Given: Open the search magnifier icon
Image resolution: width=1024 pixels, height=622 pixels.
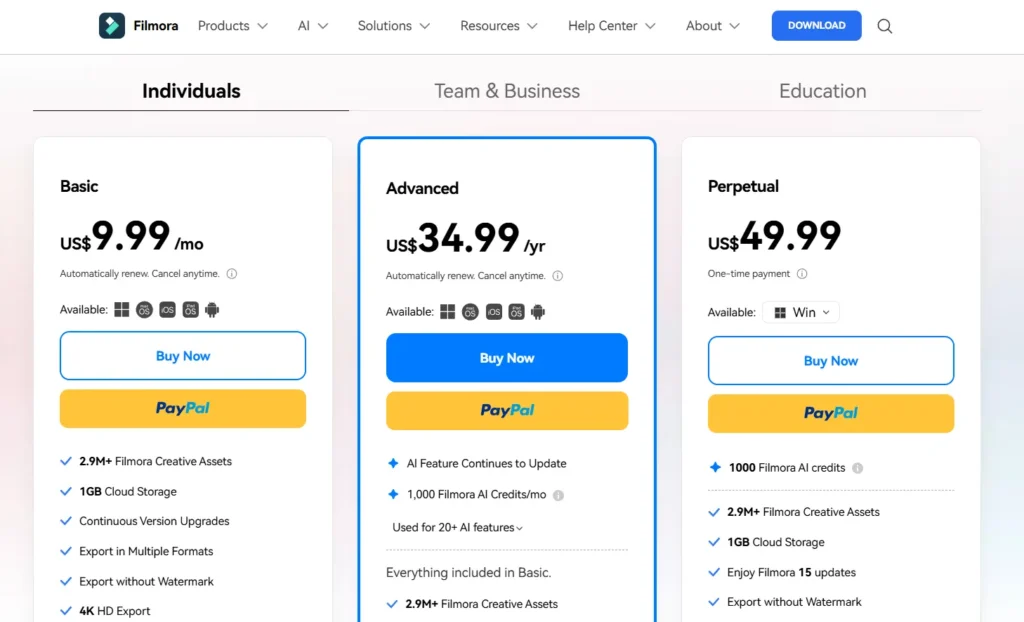Looking at the screenshot, I should 885,26.
